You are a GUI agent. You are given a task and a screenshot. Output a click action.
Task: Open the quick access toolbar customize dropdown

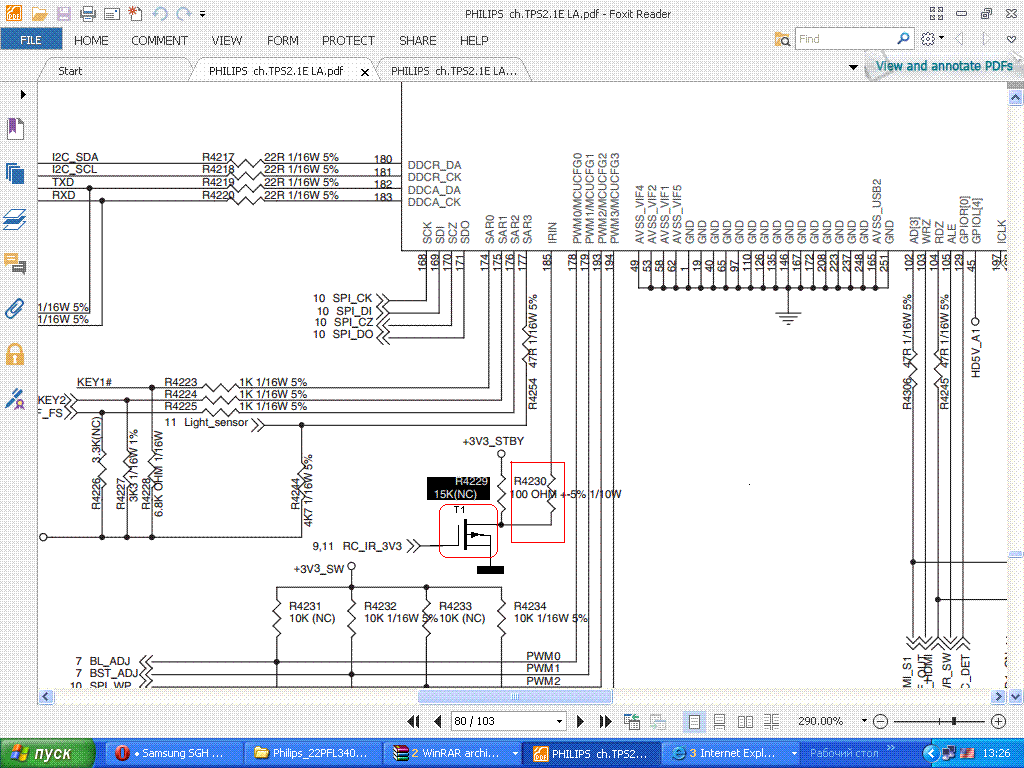[x=202, y=13]
